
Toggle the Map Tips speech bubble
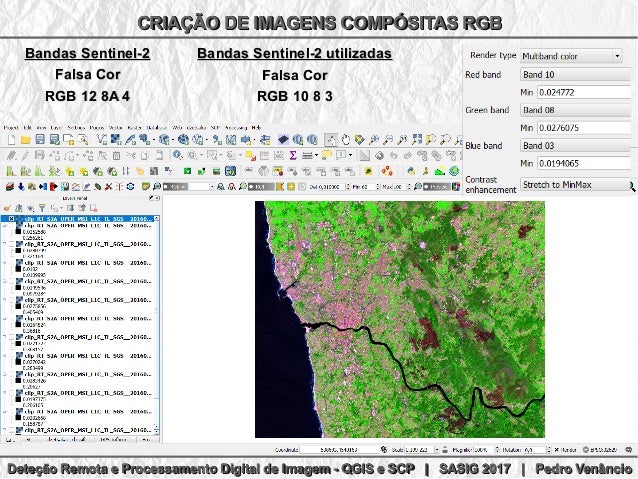[327, 155]
